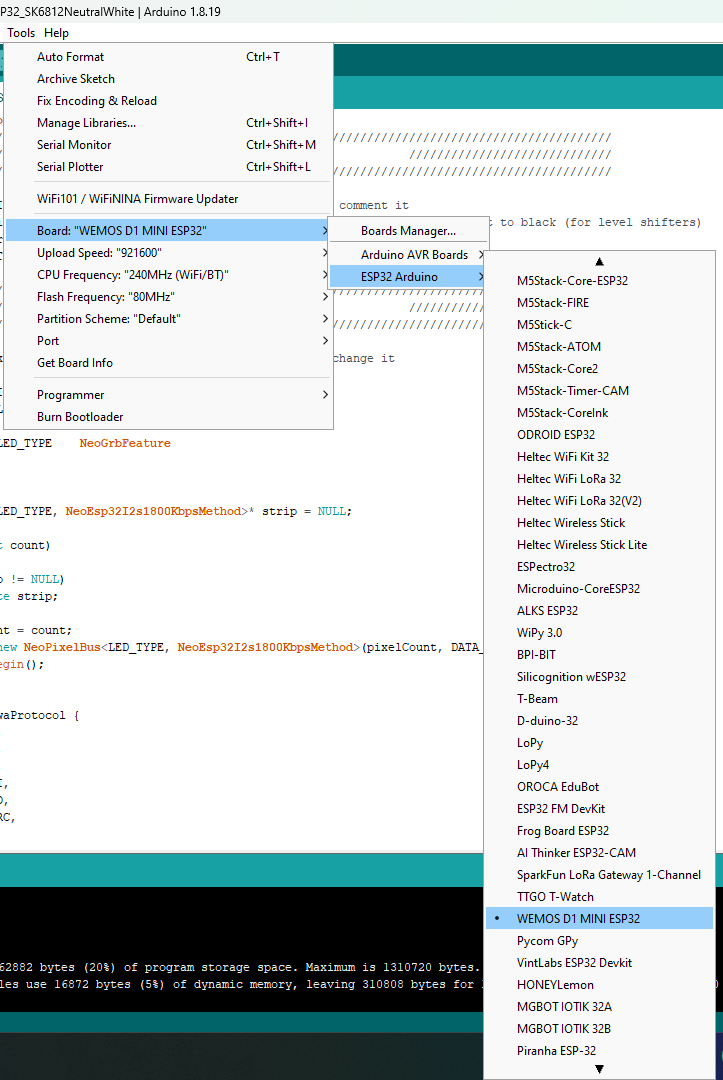Pick the Pycom GPy board

(599, 940)
